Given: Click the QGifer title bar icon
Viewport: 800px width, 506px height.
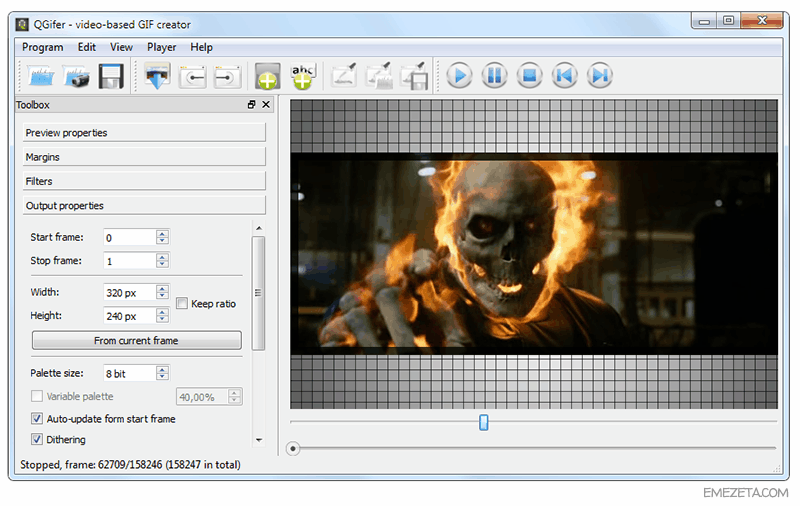Looking at the screenshot, I should pos(22,24).
